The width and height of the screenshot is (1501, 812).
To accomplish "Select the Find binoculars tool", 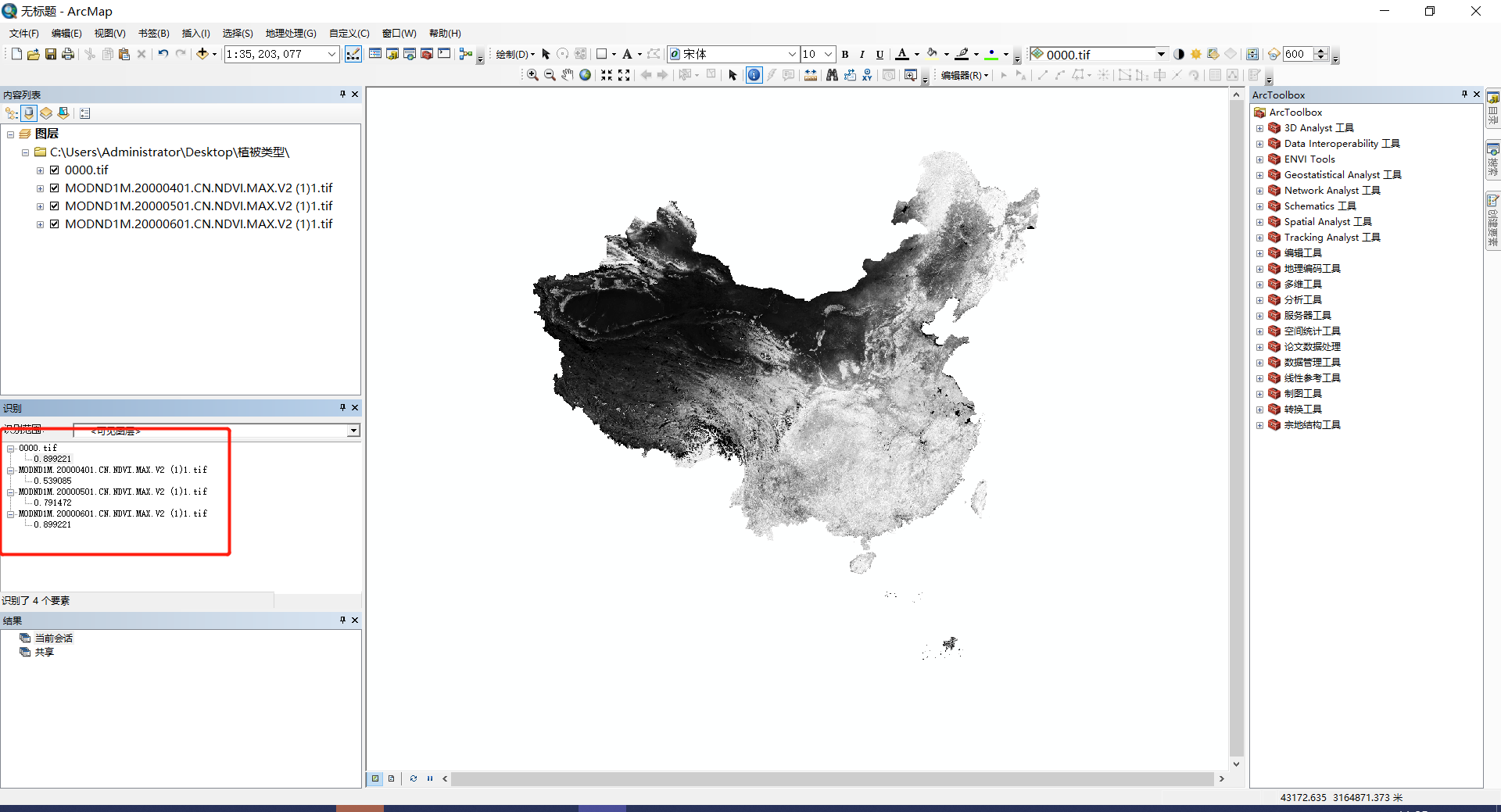I will [832, 75].
